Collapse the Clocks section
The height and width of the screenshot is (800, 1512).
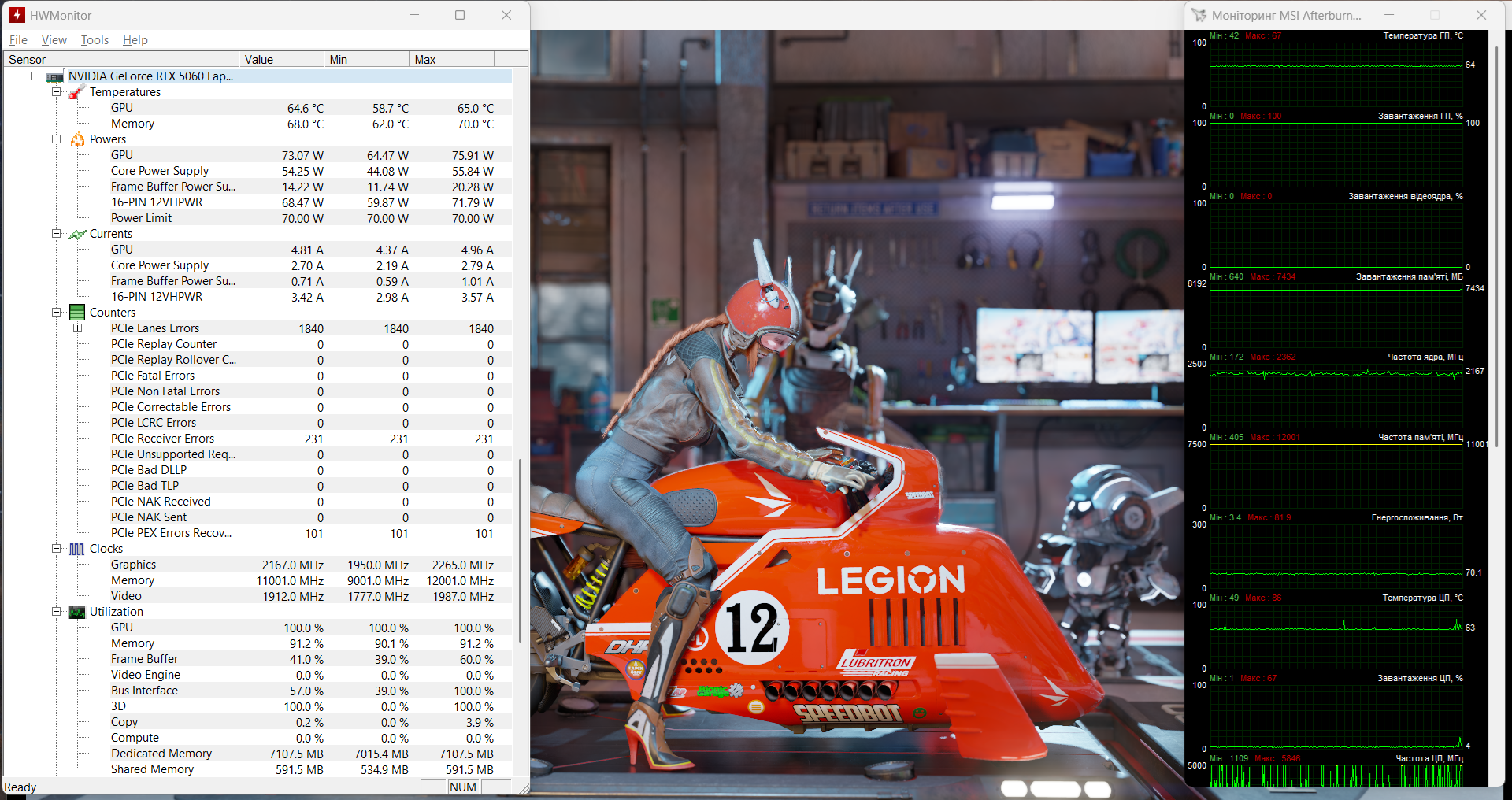pos(56,549)
